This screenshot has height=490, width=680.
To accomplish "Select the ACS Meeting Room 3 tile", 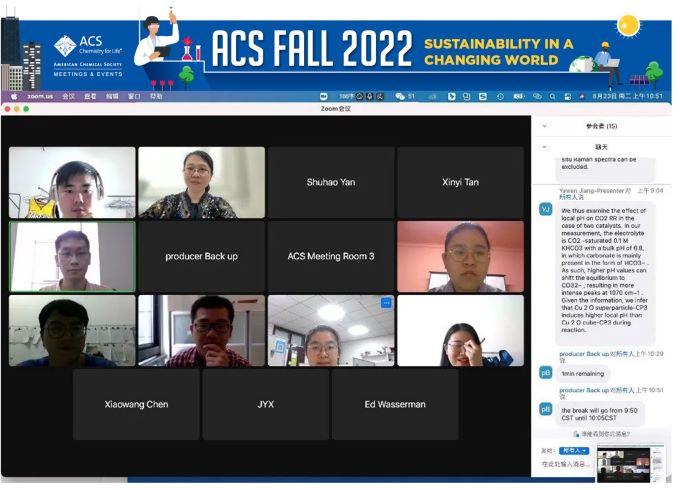I will click(x=330, y=256).
